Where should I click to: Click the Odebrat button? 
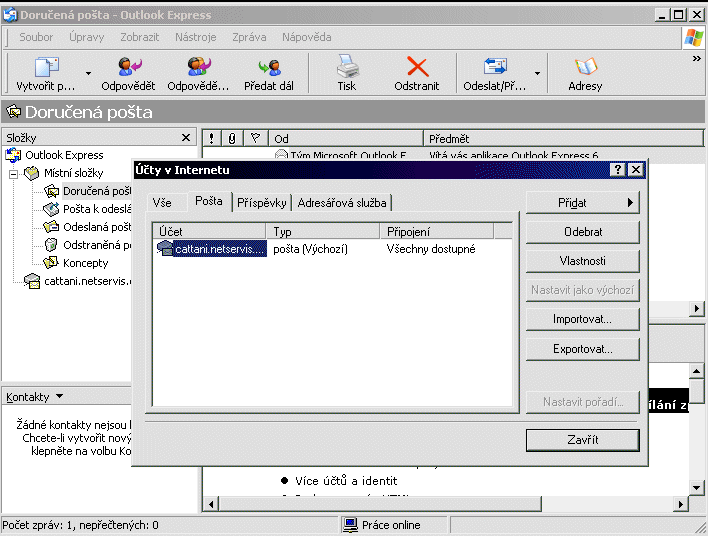pyautogui.click(x=582, y=232)
